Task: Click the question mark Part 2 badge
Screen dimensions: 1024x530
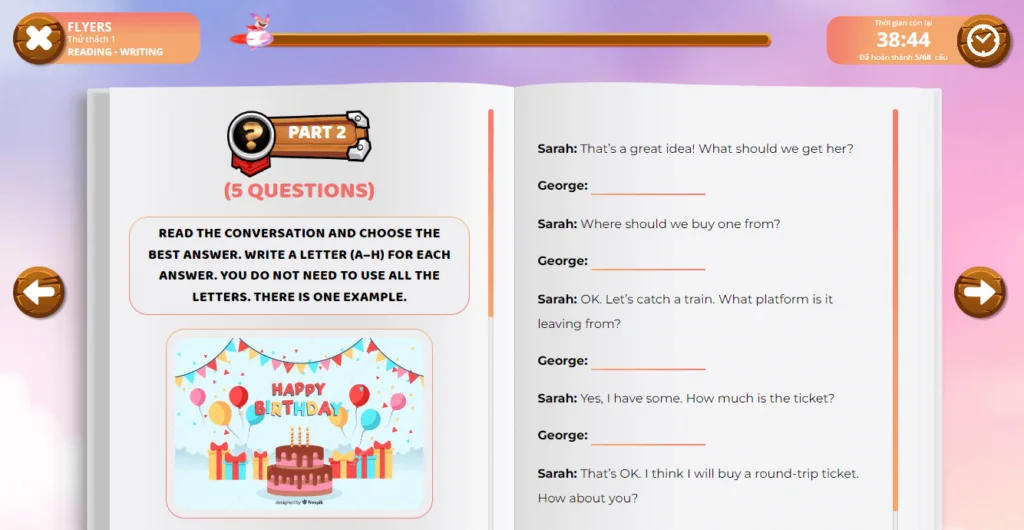Action: coord(252,137)
